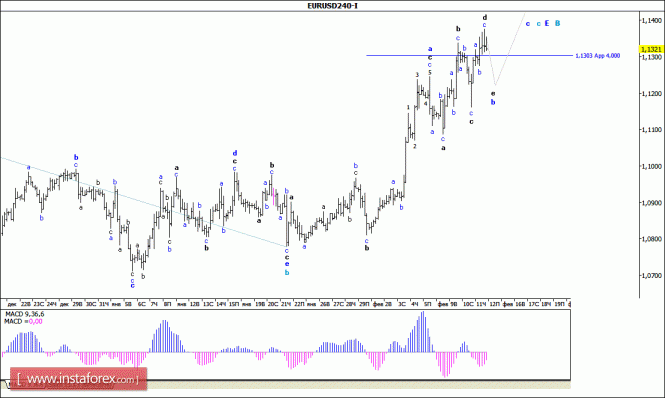Click the black e label near projected low
This screenshot has width=665, height=398.
click(x=493, y=93)
